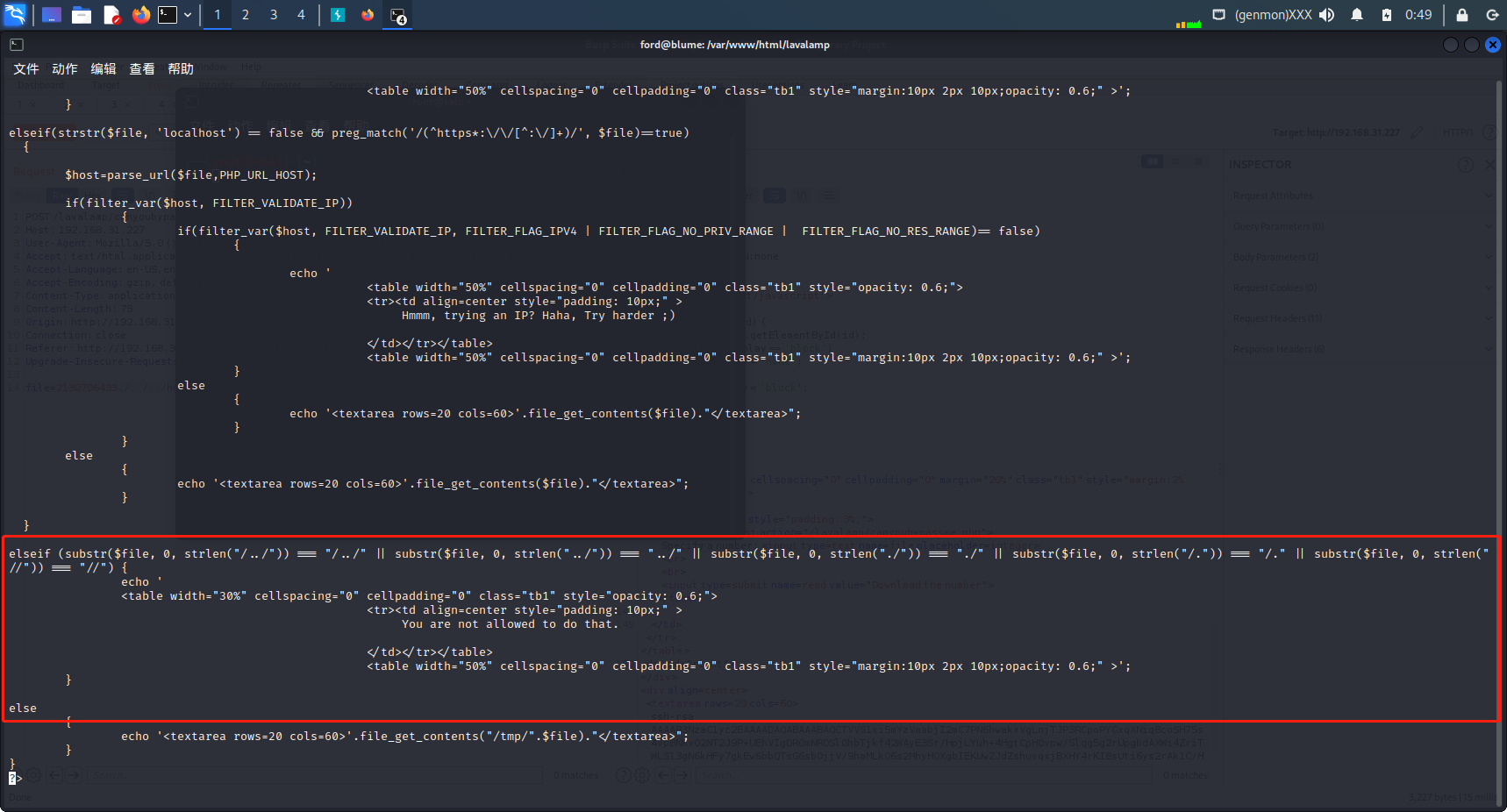The width and height of the screenshot is (1507, 812).
Task: Minimize the terminal window
Action: tap(1451, 45)
